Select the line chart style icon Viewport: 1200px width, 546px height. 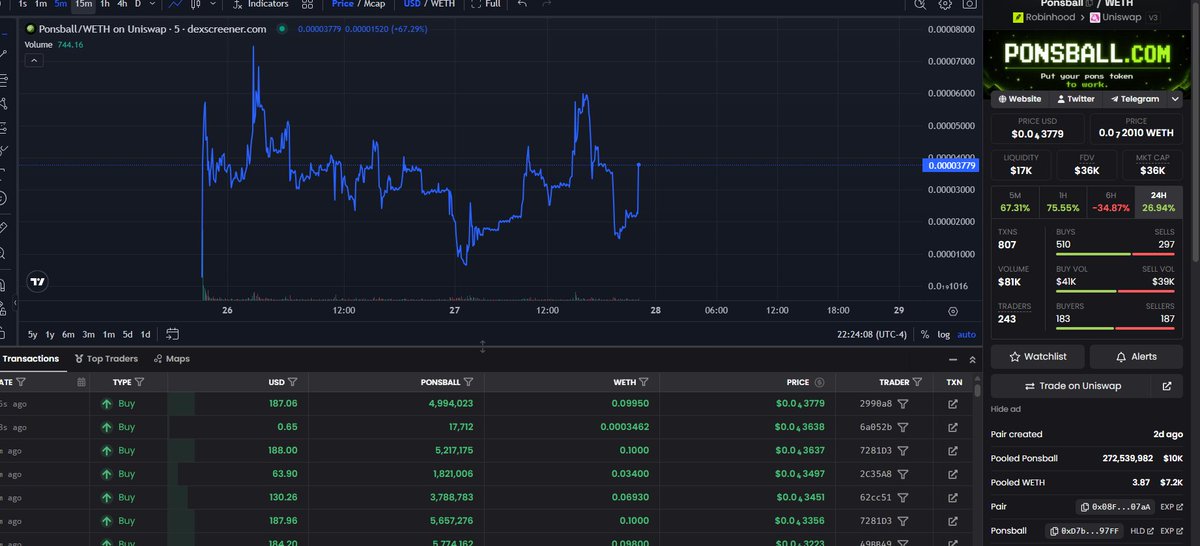click(x=176, y=4)
